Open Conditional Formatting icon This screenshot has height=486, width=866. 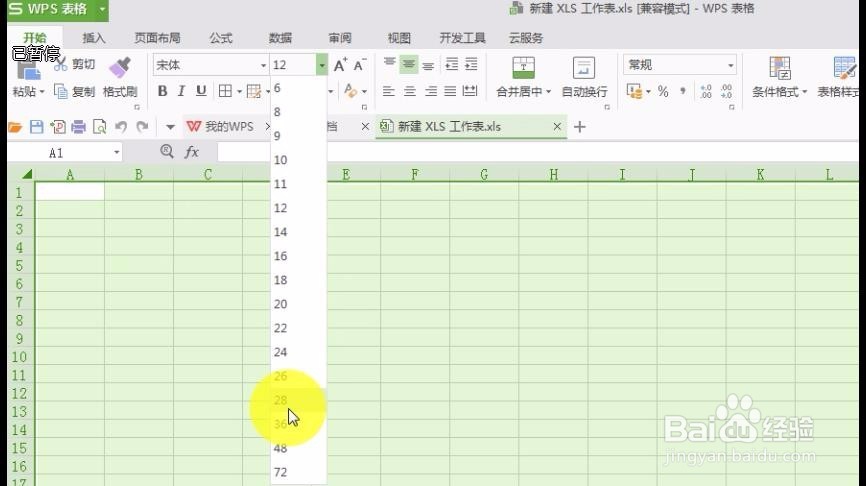pos(780,68)
